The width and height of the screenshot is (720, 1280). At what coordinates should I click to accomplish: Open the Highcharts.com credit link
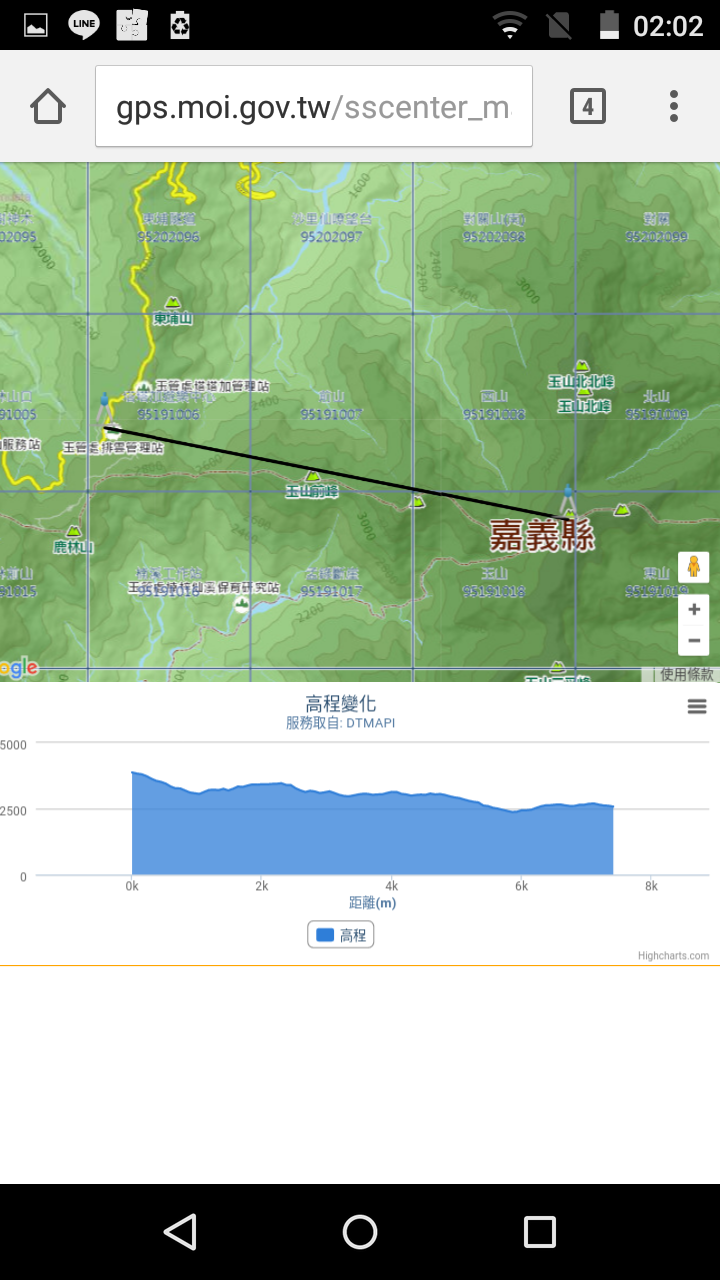673,956
